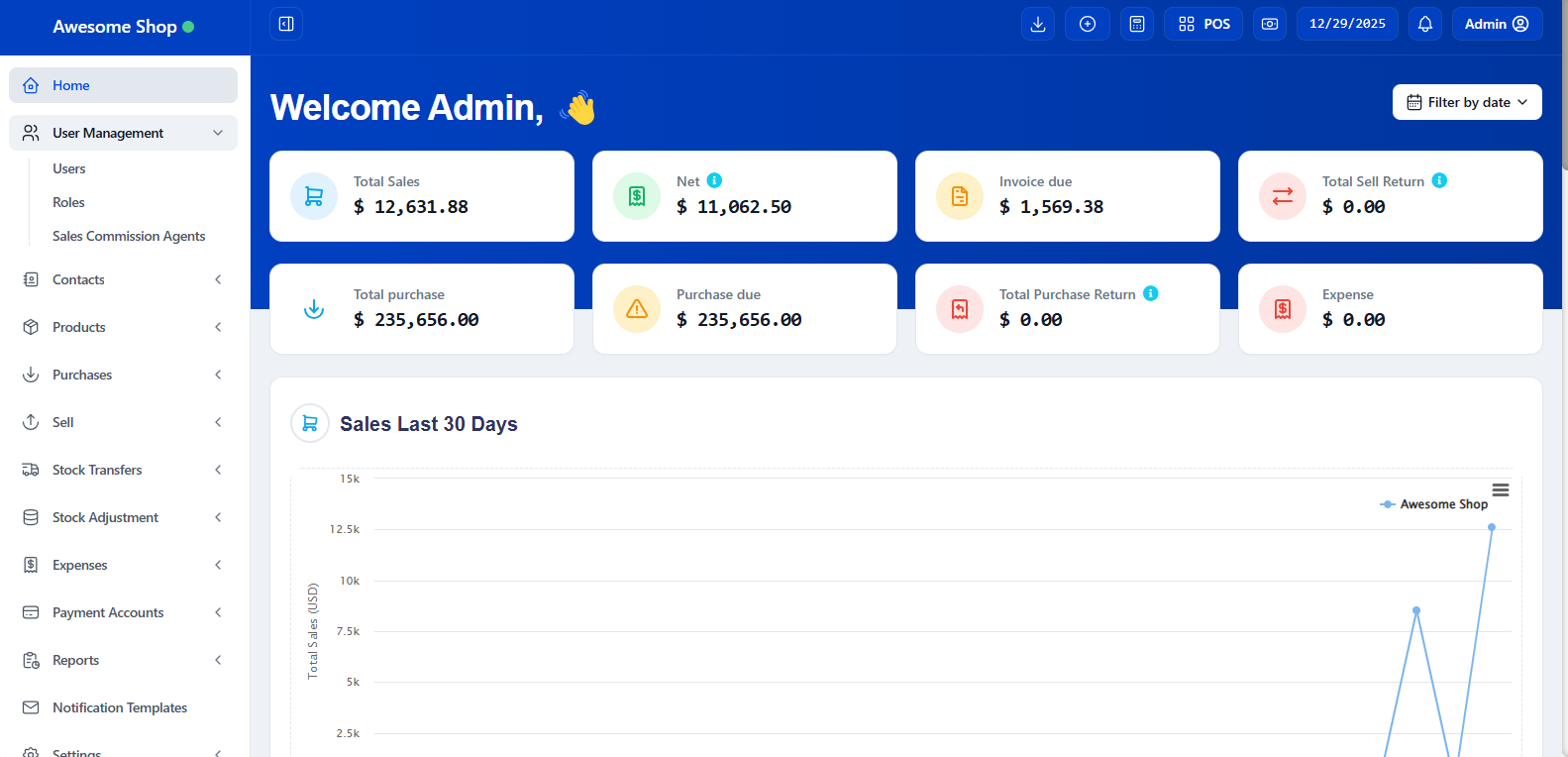
Task: Open Sales Commission Agents link
Action: point(129,236)
